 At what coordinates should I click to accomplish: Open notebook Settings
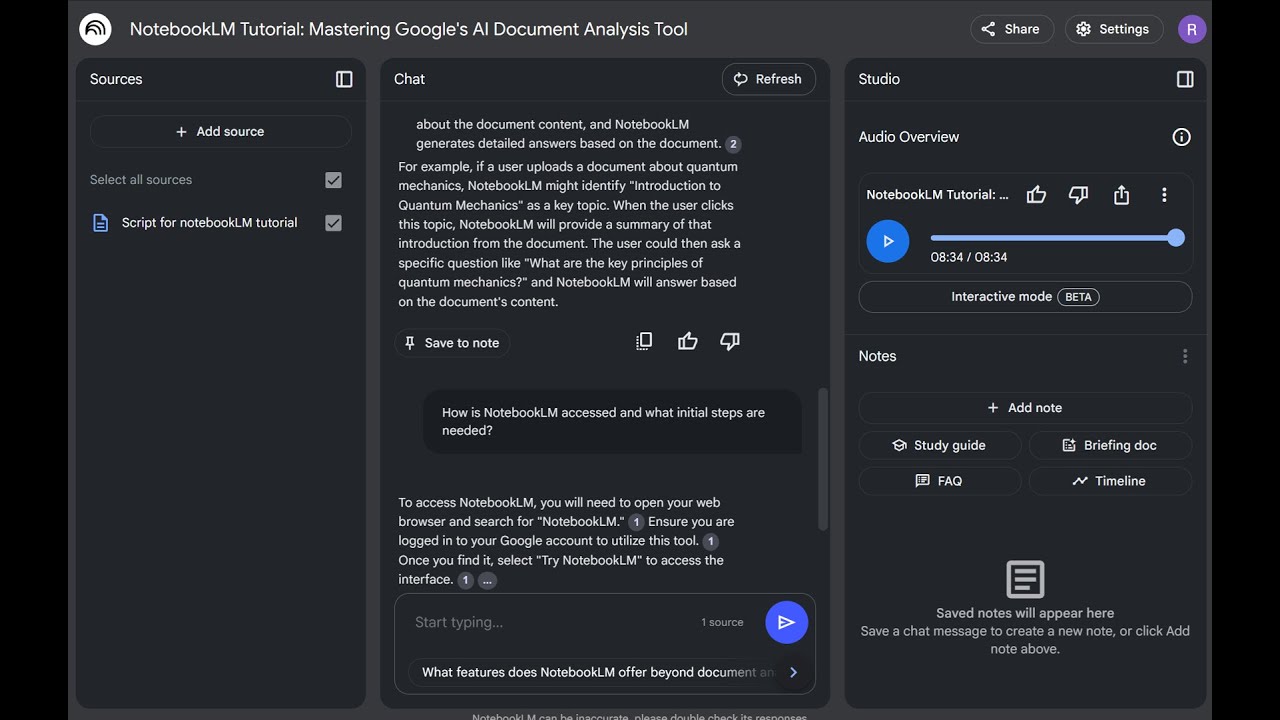[1113, 29]
